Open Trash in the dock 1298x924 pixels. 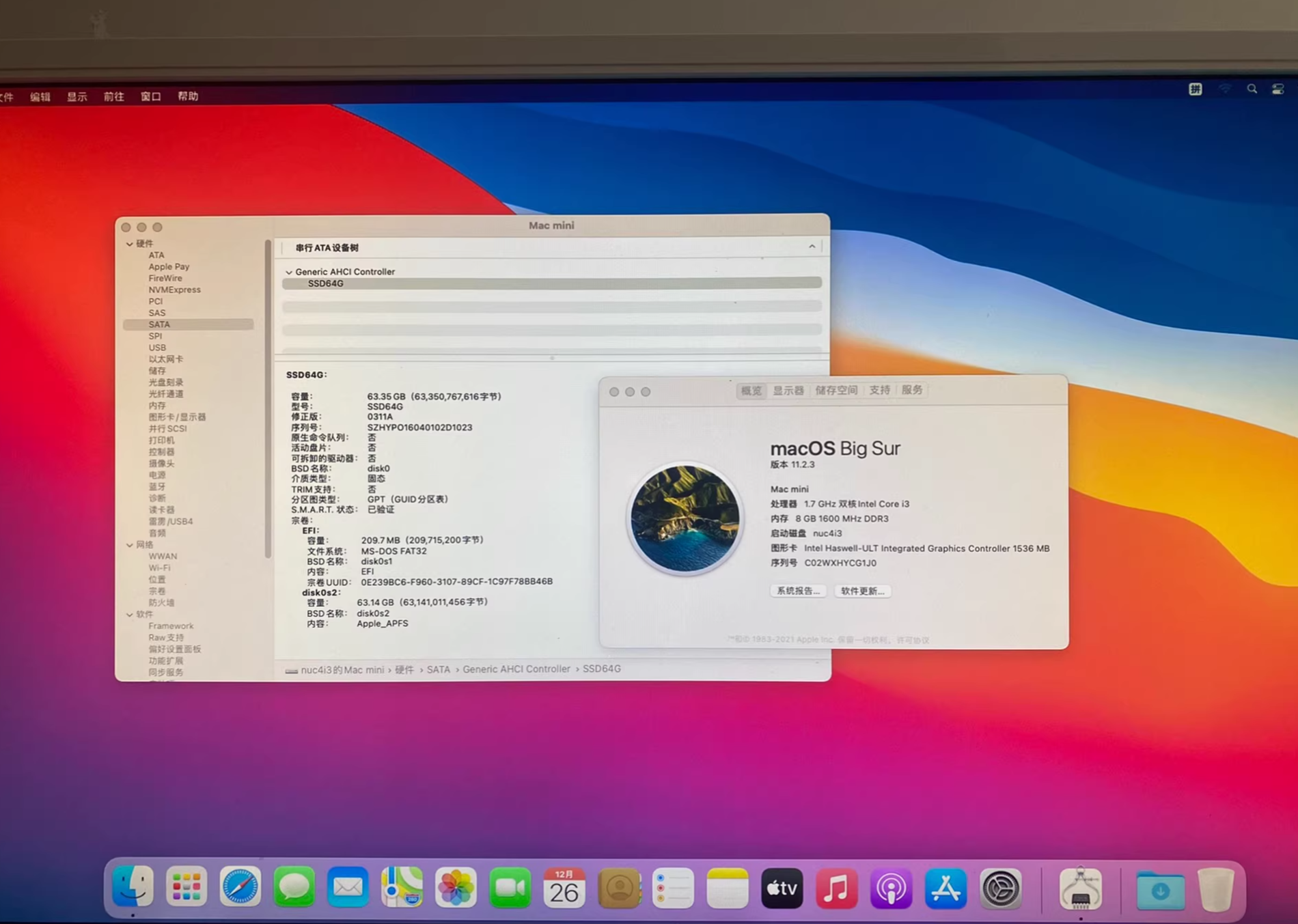[x=1216, y=889]
